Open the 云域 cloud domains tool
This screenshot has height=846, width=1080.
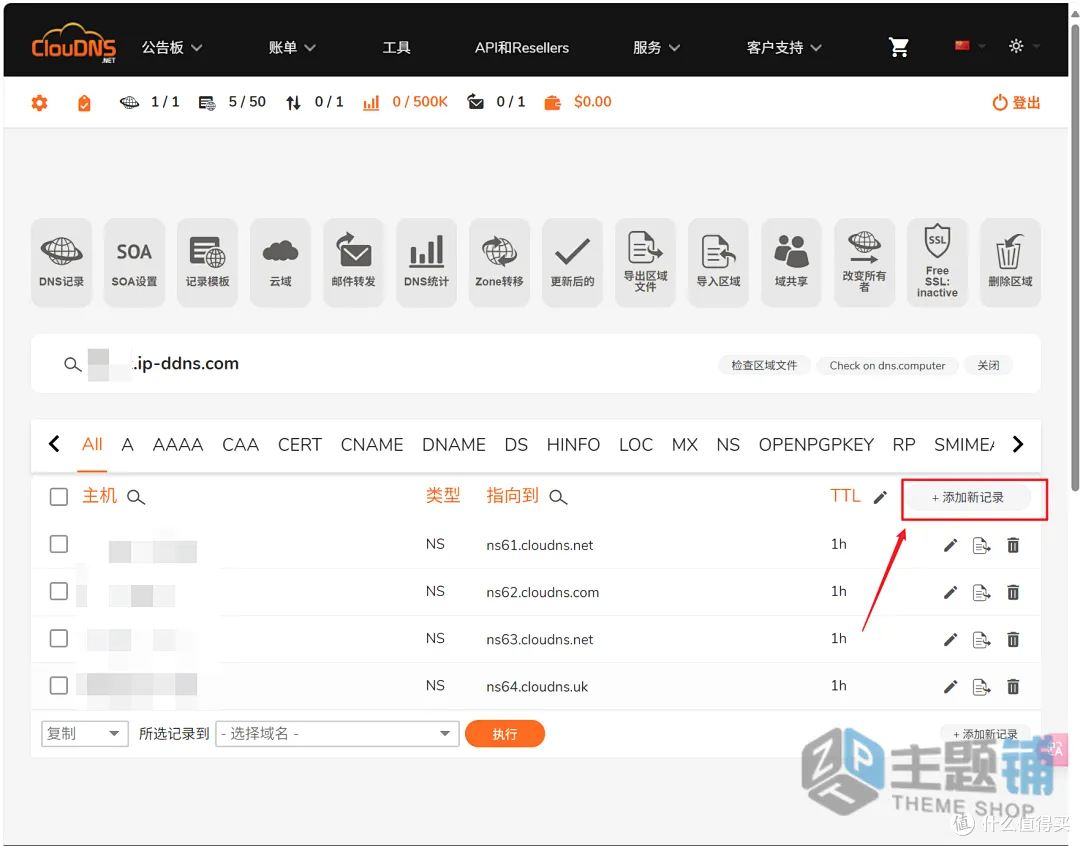[280, 262]
